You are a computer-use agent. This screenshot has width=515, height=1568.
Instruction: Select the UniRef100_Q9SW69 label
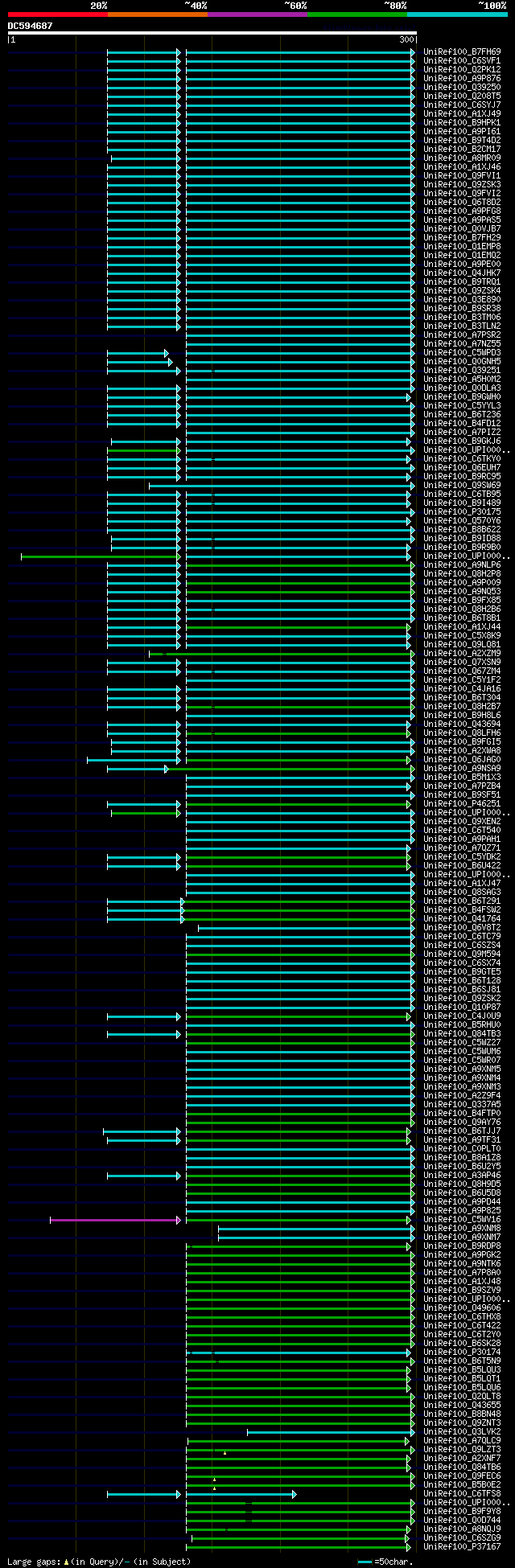coord(462,485)
